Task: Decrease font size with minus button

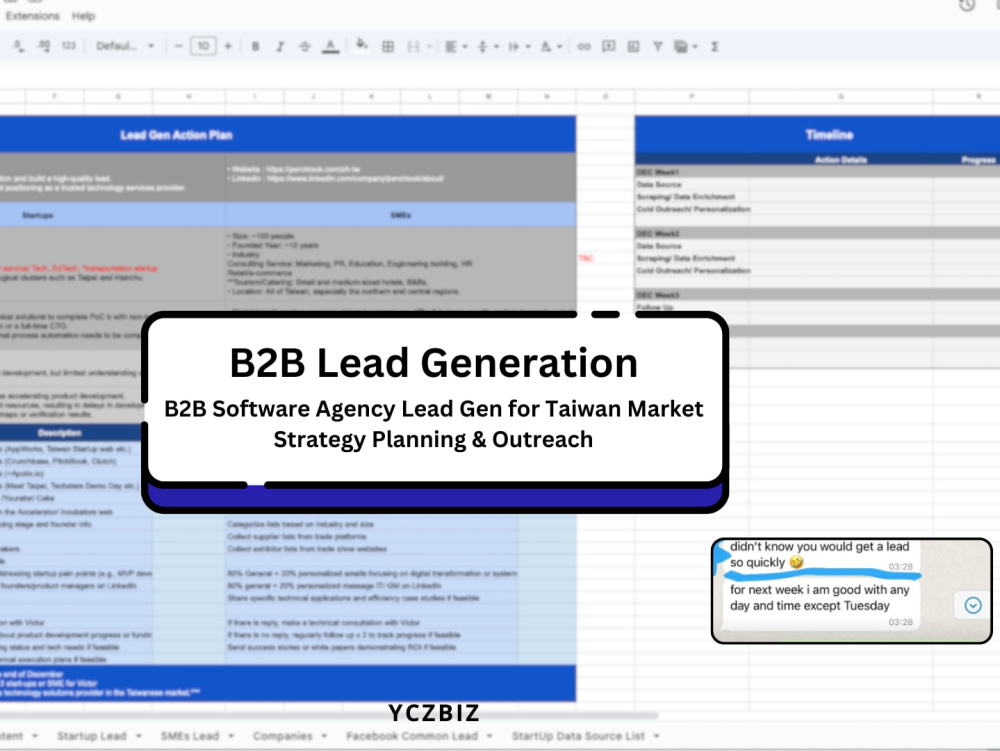Action: 179,46
